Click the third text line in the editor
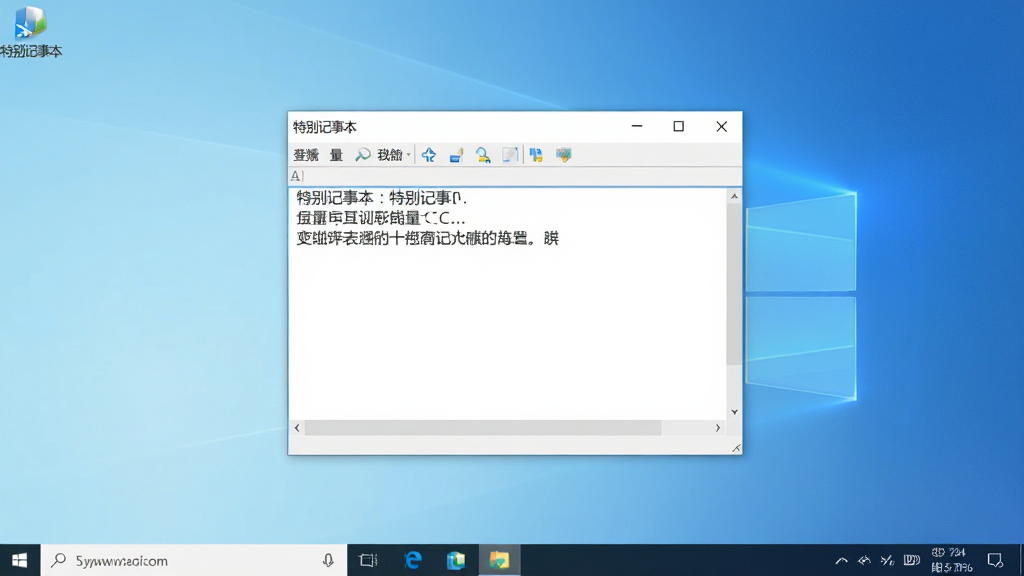The width and height of the screenshot is (1024, 576). pos(428,238)
